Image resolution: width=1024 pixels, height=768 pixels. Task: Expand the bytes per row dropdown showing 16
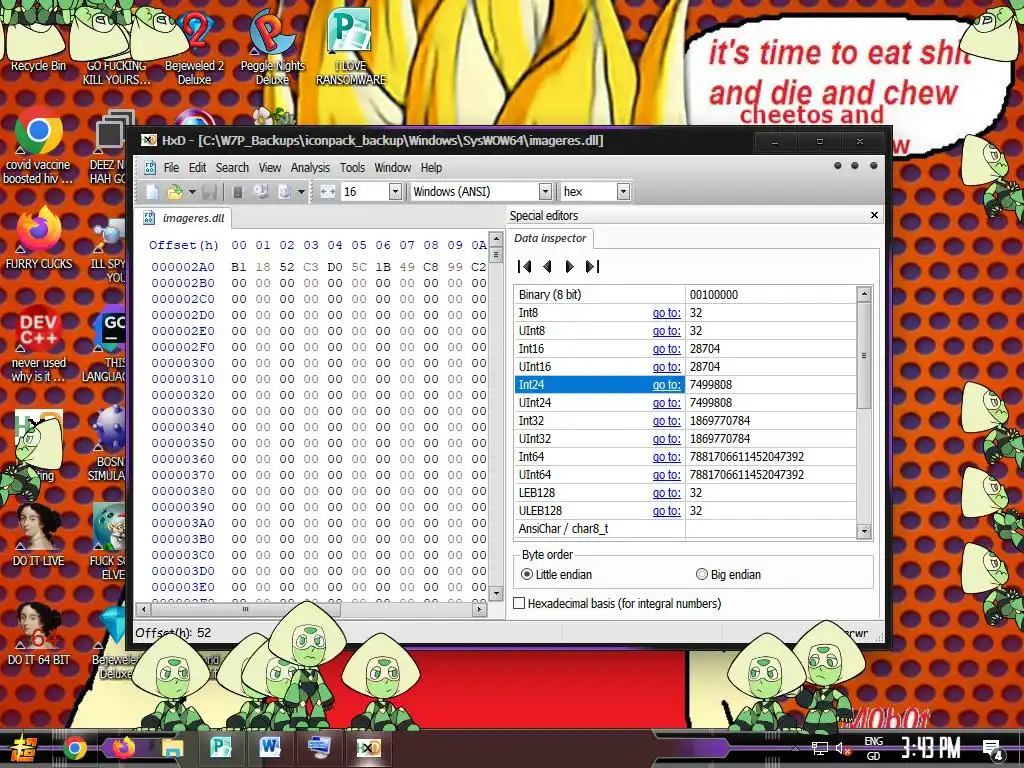click(x=395, y=191)
